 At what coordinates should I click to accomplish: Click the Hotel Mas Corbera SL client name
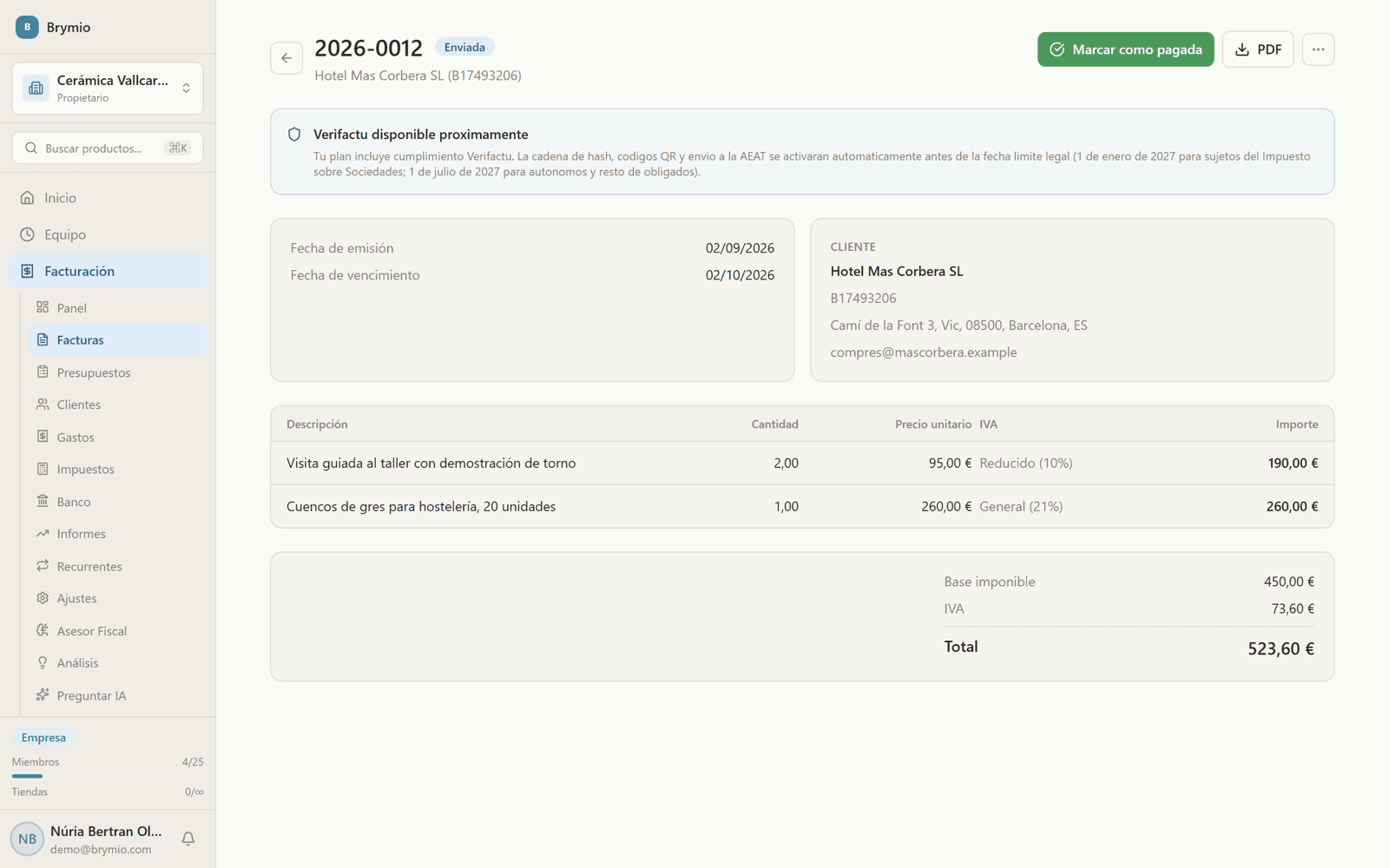[897, 271]
